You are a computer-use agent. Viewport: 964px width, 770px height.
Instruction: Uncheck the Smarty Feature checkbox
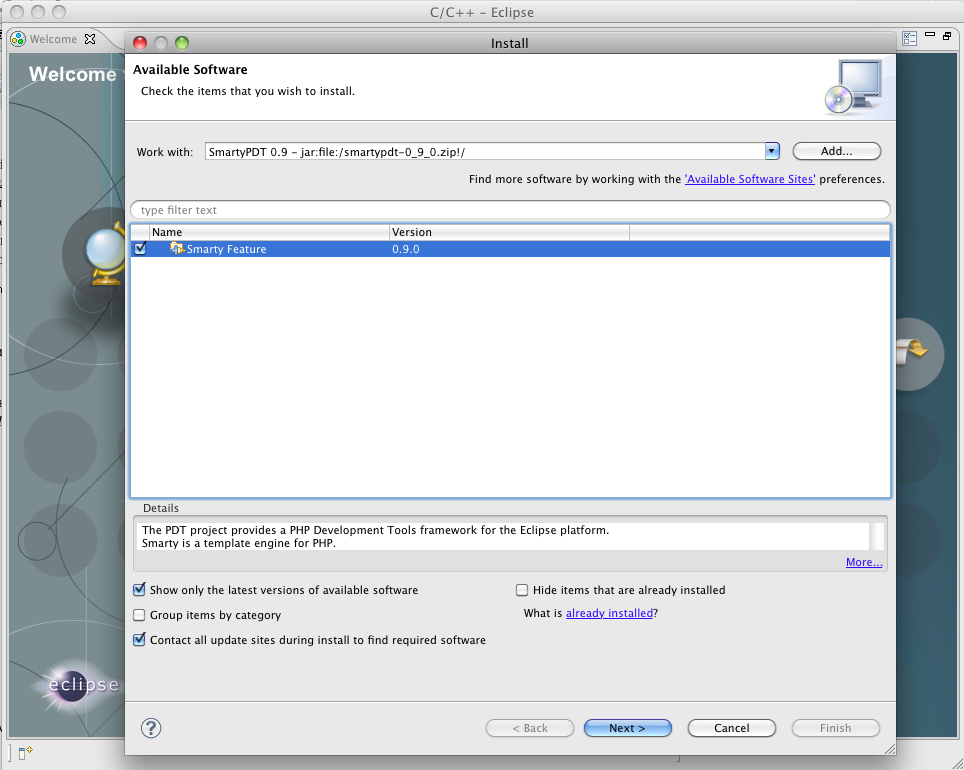141,248
